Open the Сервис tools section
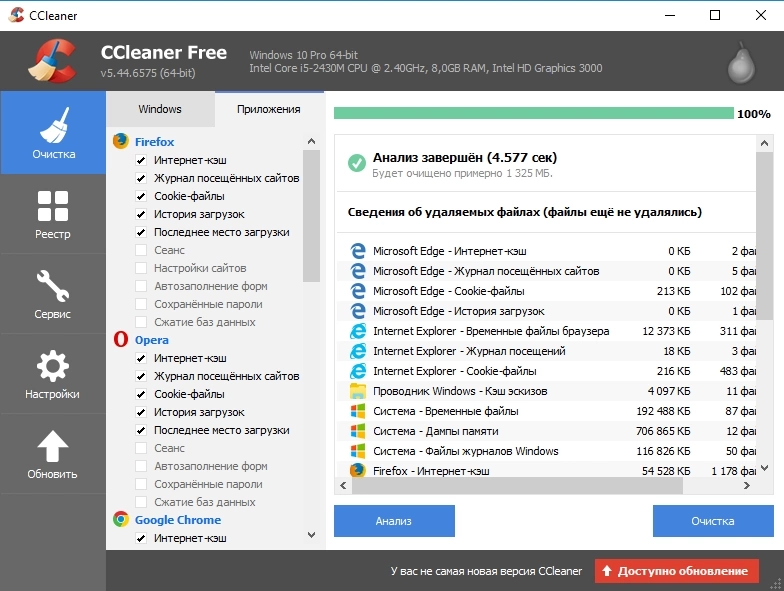Image resolution: width=784 pixels, height=591 pixels. click(53, 294)
